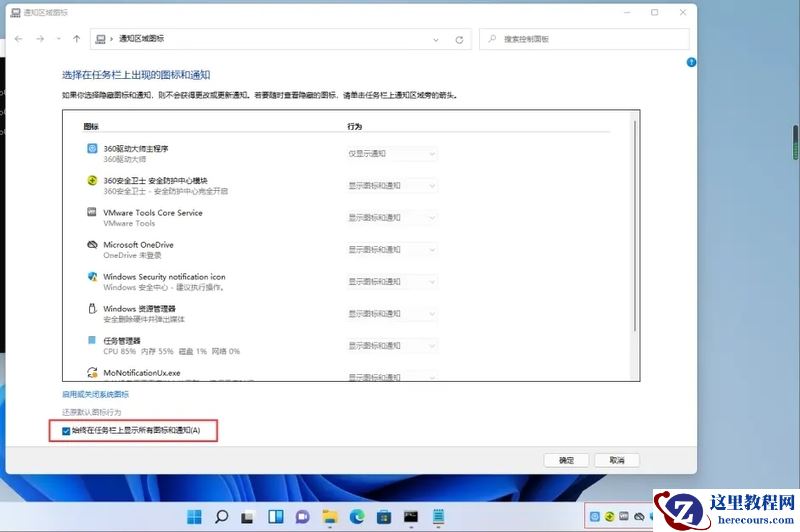Click the 360驱动大师主程序 row text
The image size is (800, 532).
[x=136, y=149]
